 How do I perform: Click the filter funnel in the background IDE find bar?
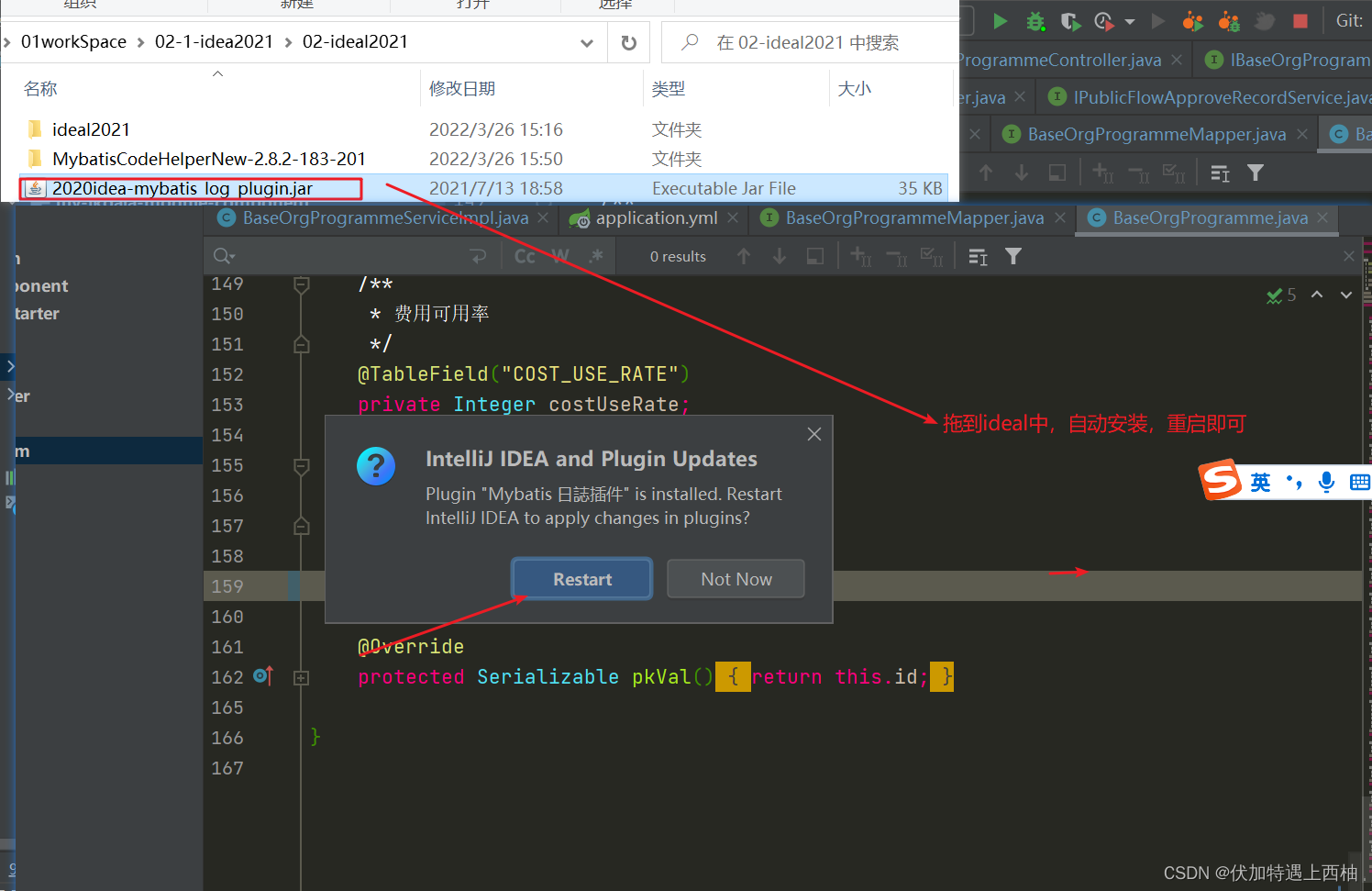[1256, 173]
